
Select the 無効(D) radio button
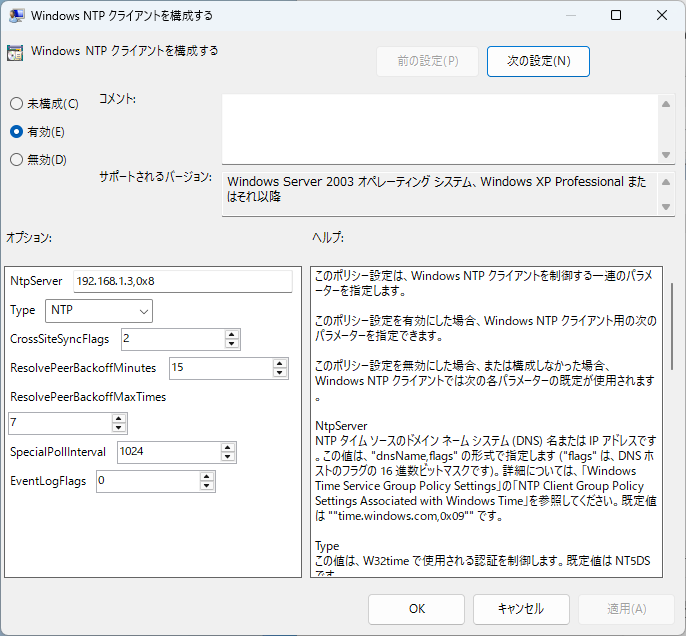click(16, 159)
